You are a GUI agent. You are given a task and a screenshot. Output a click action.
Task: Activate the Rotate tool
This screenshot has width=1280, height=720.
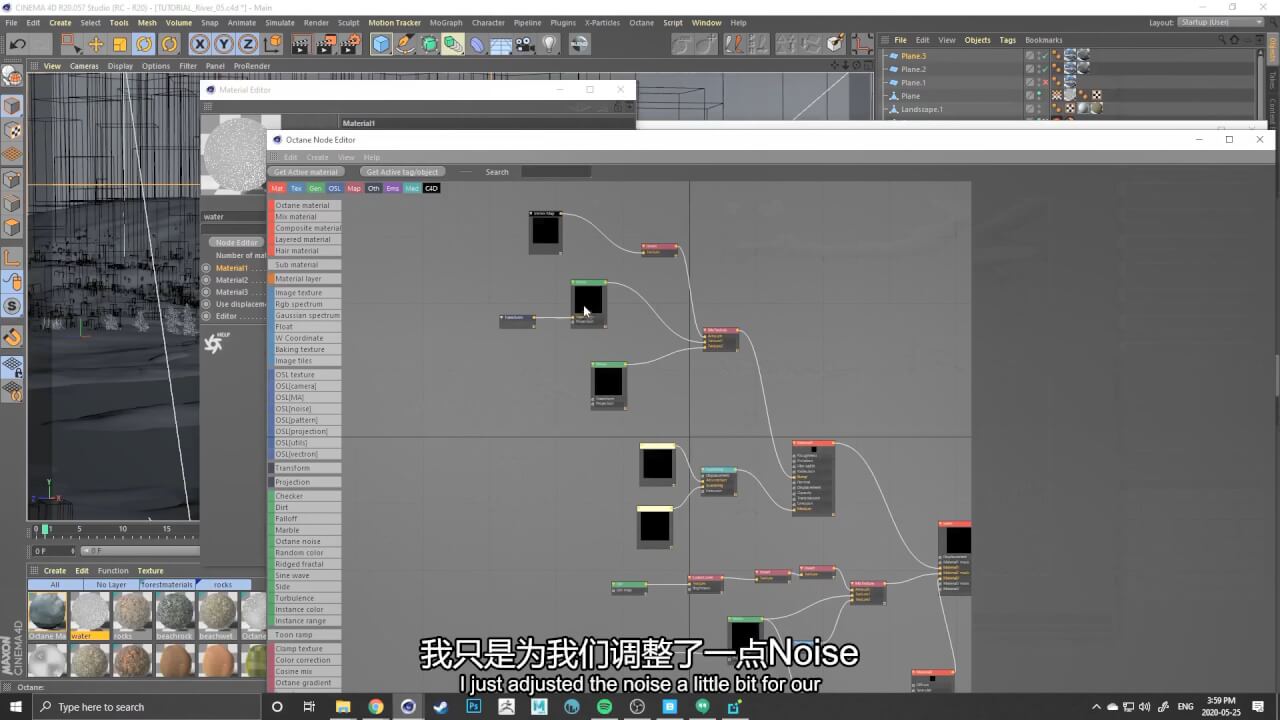pos(144,44)
